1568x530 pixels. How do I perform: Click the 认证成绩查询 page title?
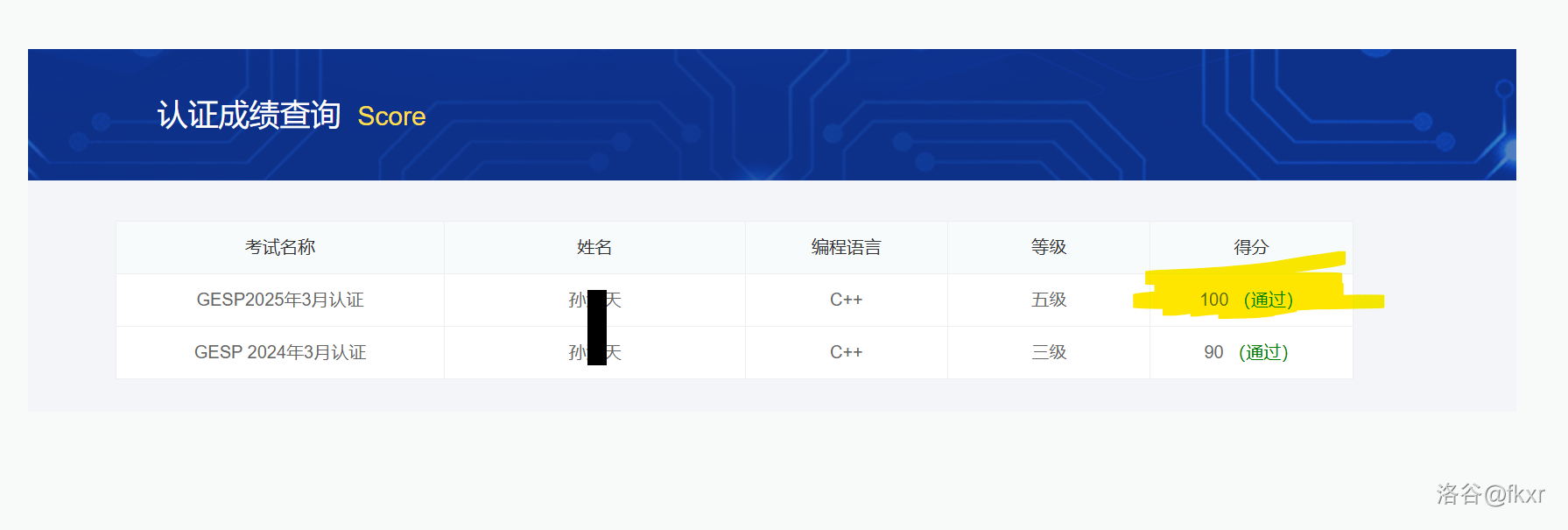pos(249,115)
